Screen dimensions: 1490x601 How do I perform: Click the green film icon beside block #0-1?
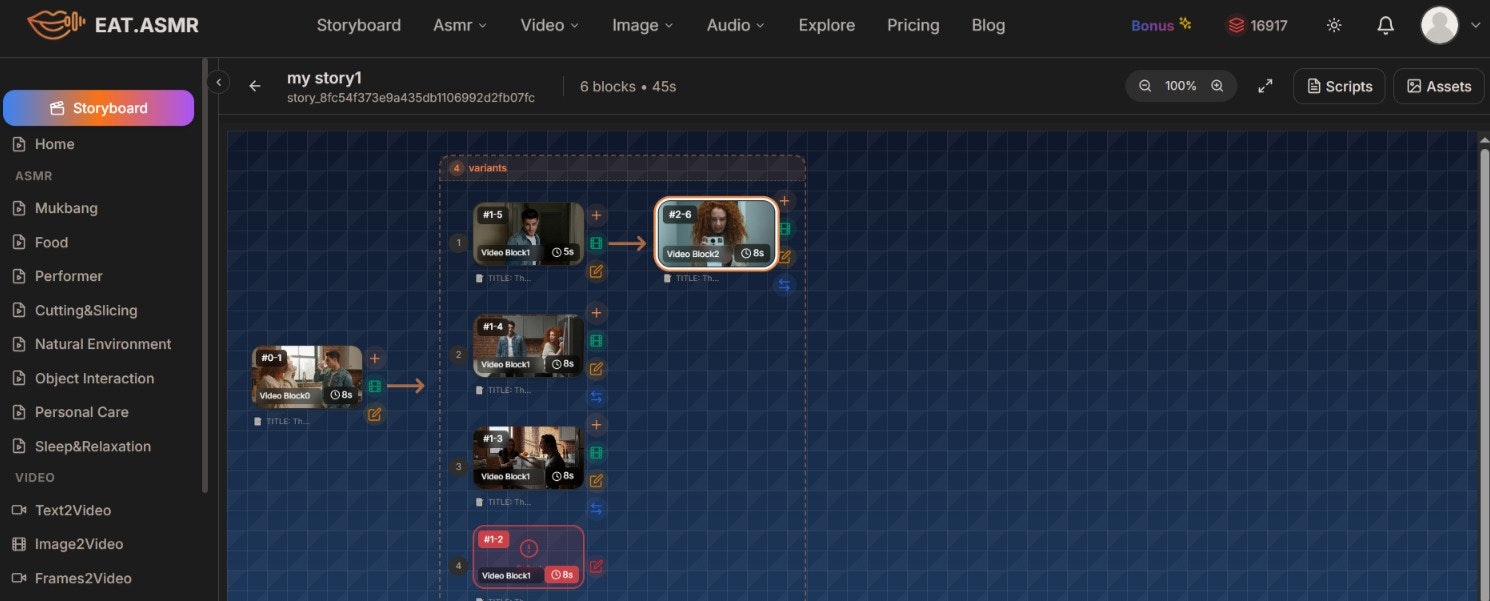click(x=375, y=386)
